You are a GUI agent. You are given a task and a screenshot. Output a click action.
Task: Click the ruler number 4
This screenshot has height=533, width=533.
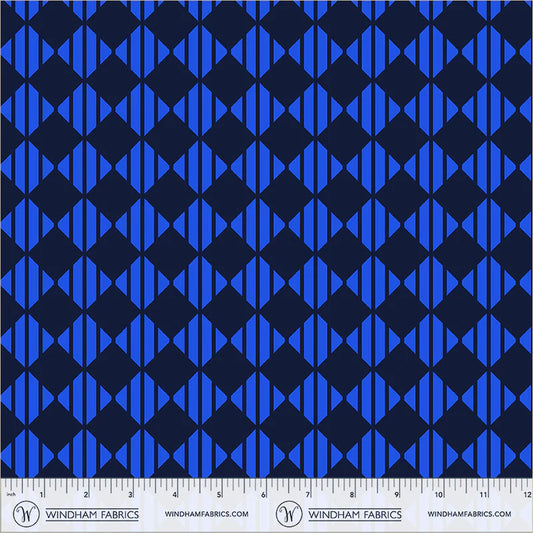pyautogui.click(x=174, y=495)
